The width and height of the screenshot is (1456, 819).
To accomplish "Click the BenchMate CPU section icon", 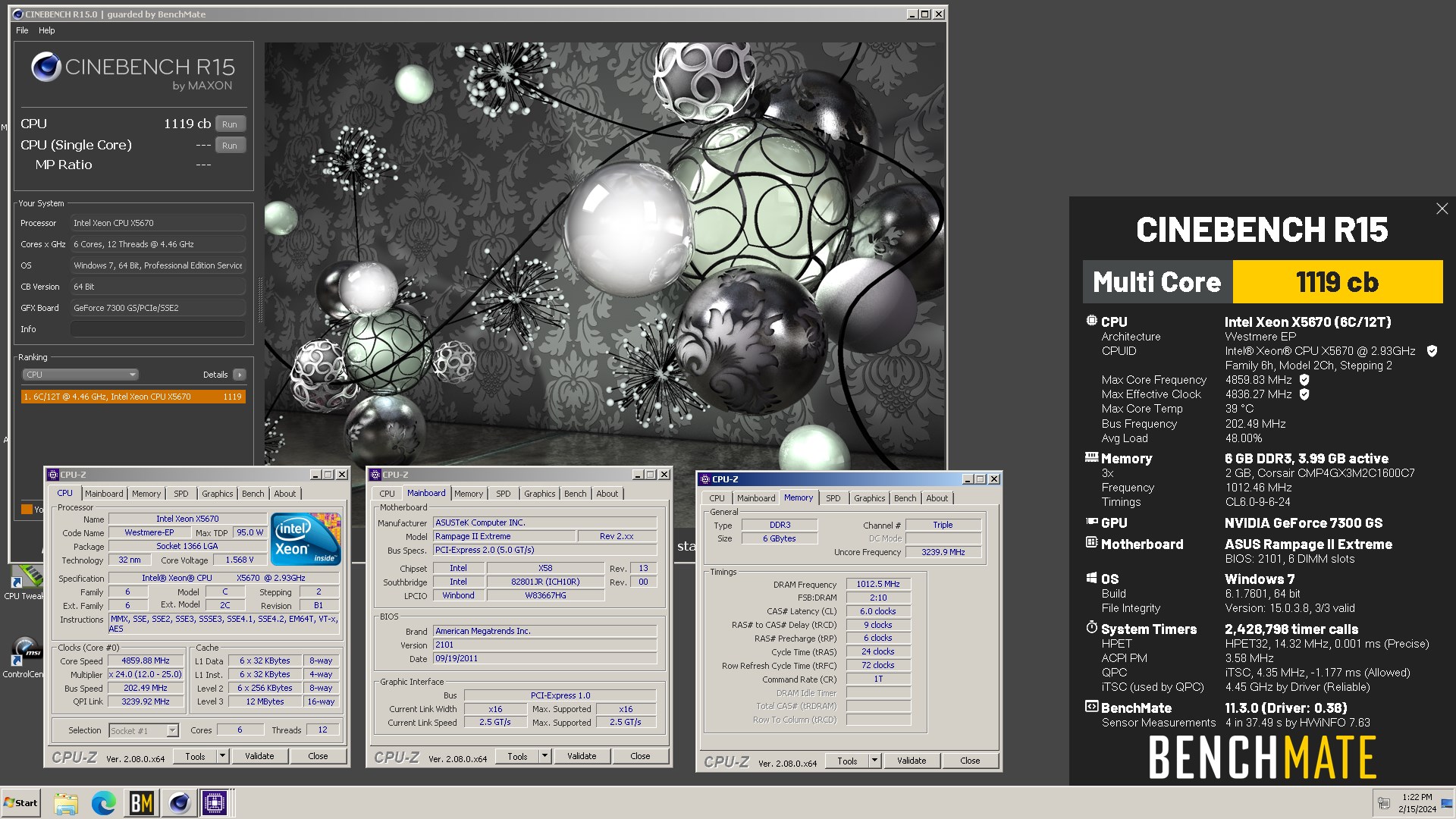I will tap(1091, 321).
